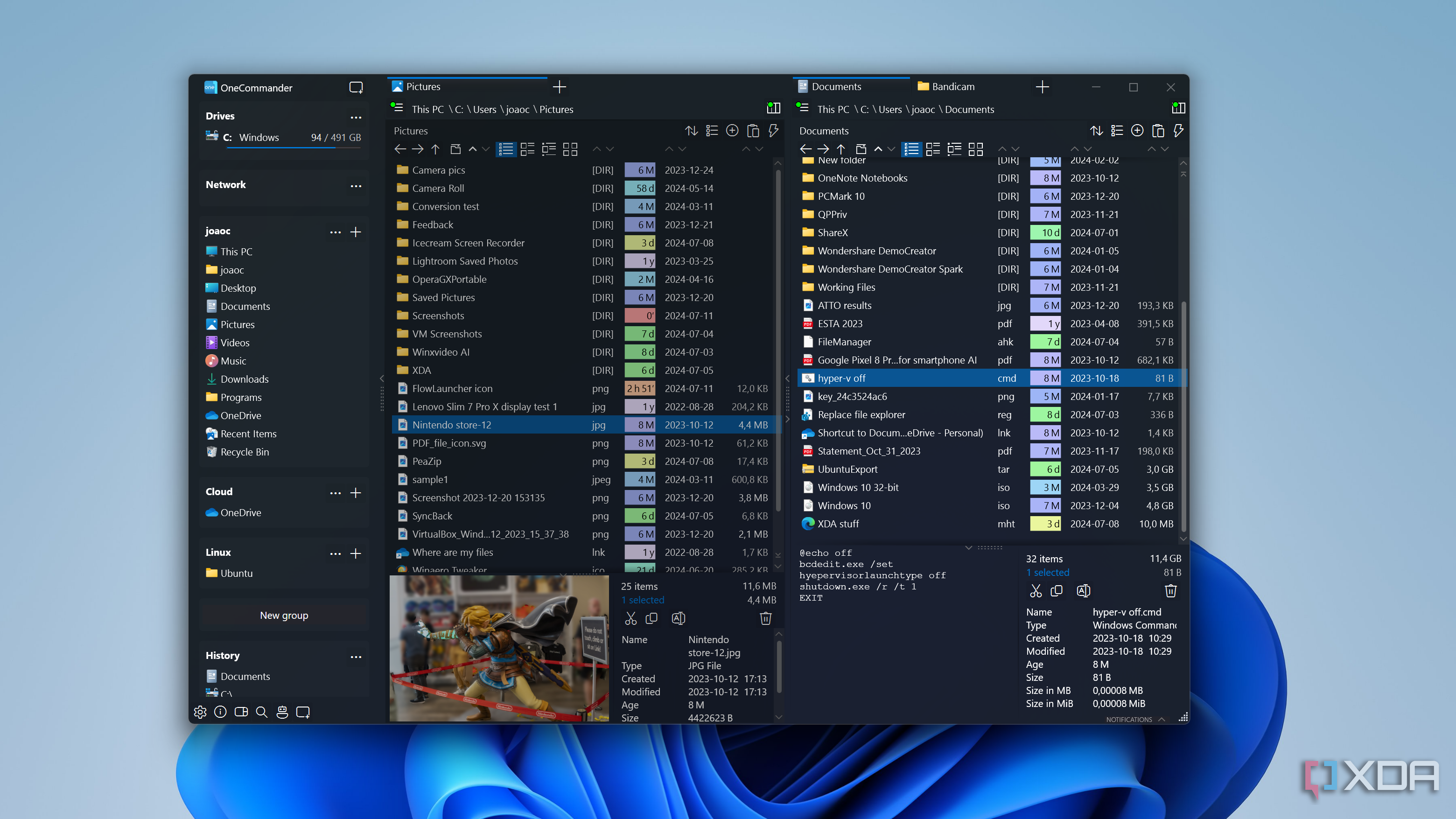Click paste clipboard icon in Documents pane
Screen dimensions: 1456x819
coord(1158,131)
